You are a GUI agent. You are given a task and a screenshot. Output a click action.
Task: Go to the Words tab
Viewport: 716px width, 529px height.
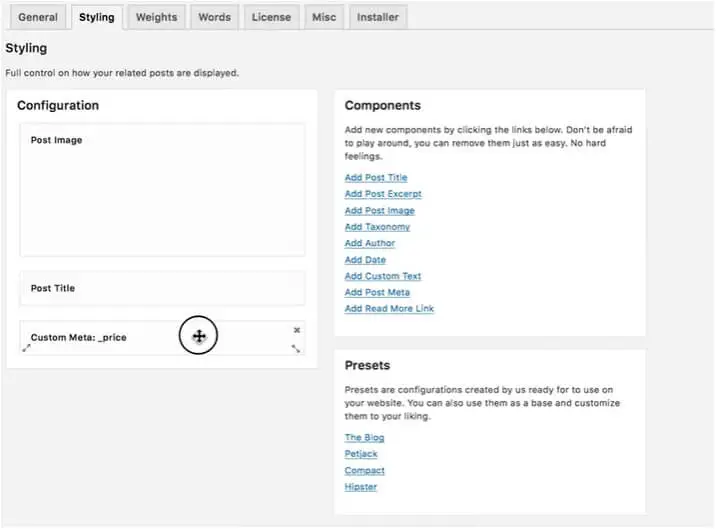(x=215, y=17)
